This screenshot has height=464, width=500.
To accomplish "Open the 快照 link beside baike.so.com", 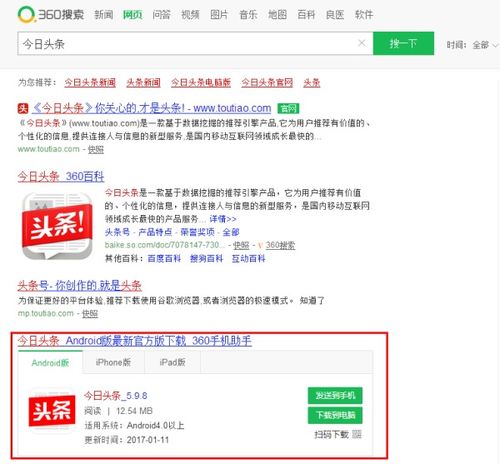I will pos(241,245).
